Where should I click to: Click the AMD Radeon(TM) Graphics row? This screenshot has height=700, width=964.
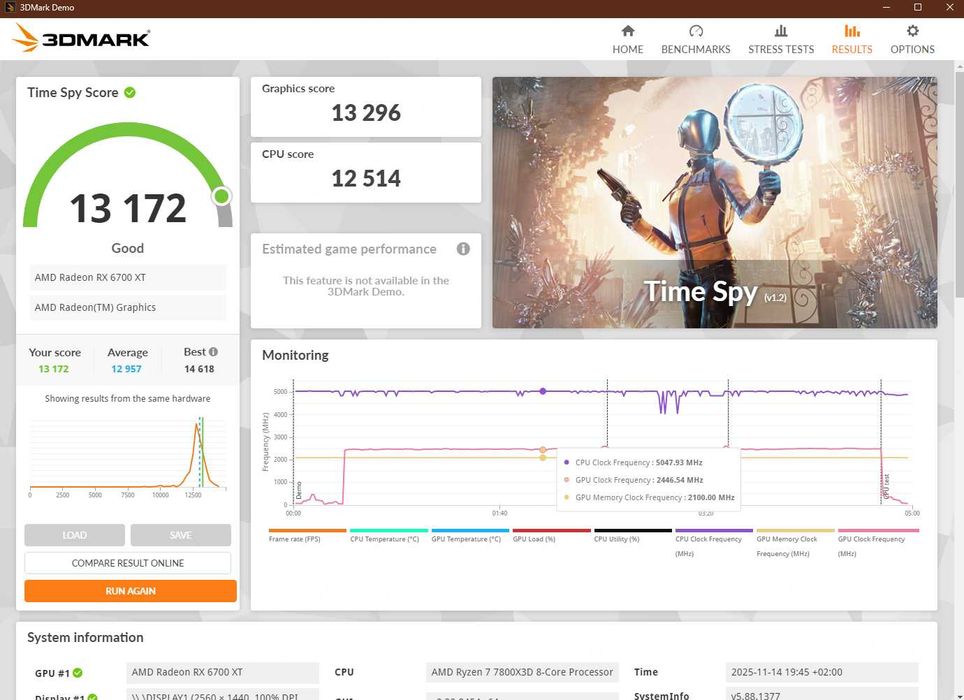coord(128,307)
